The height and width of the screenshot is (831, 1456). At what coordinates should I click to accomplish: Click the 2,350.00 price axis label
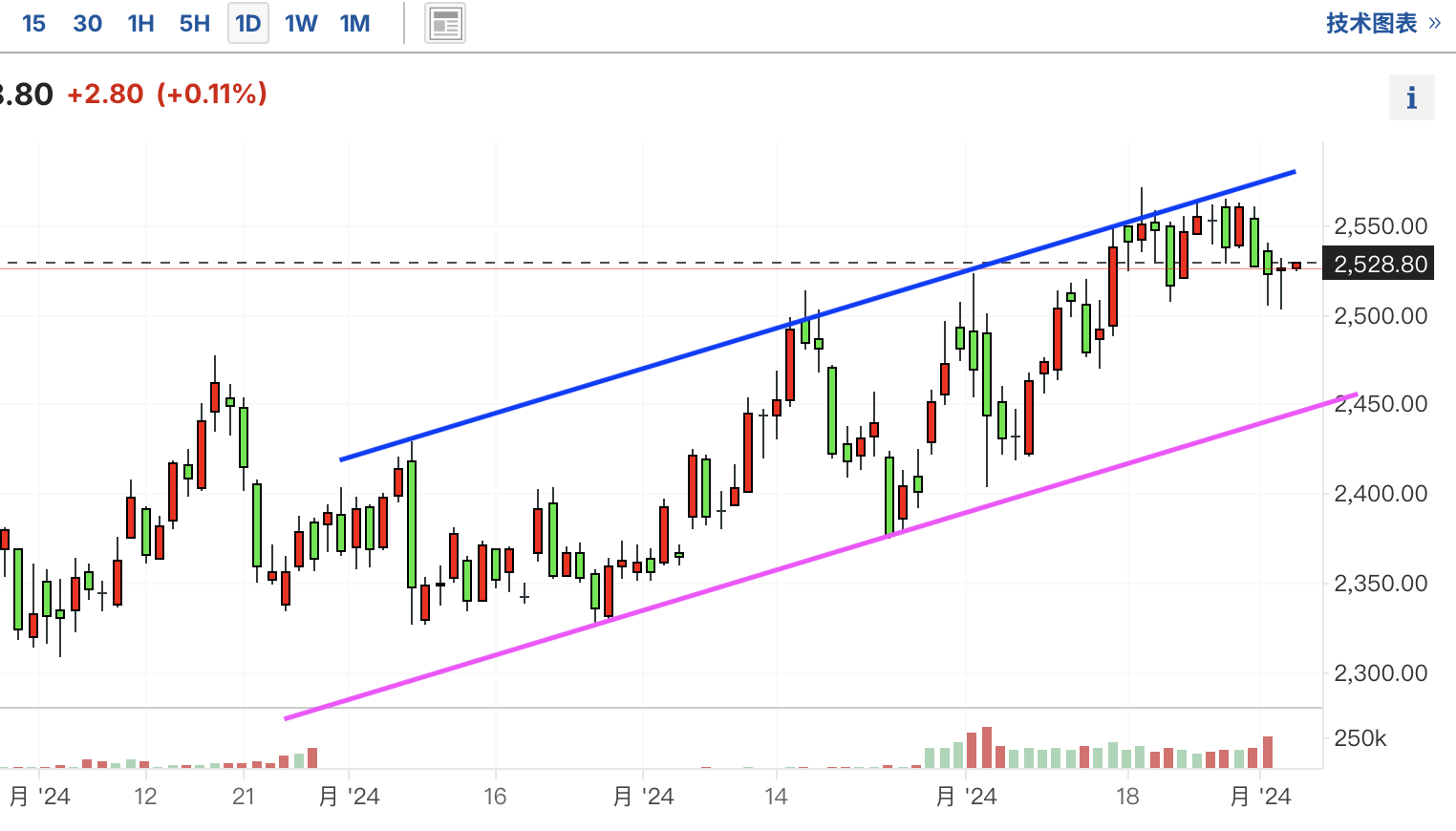click(1381, 584)
